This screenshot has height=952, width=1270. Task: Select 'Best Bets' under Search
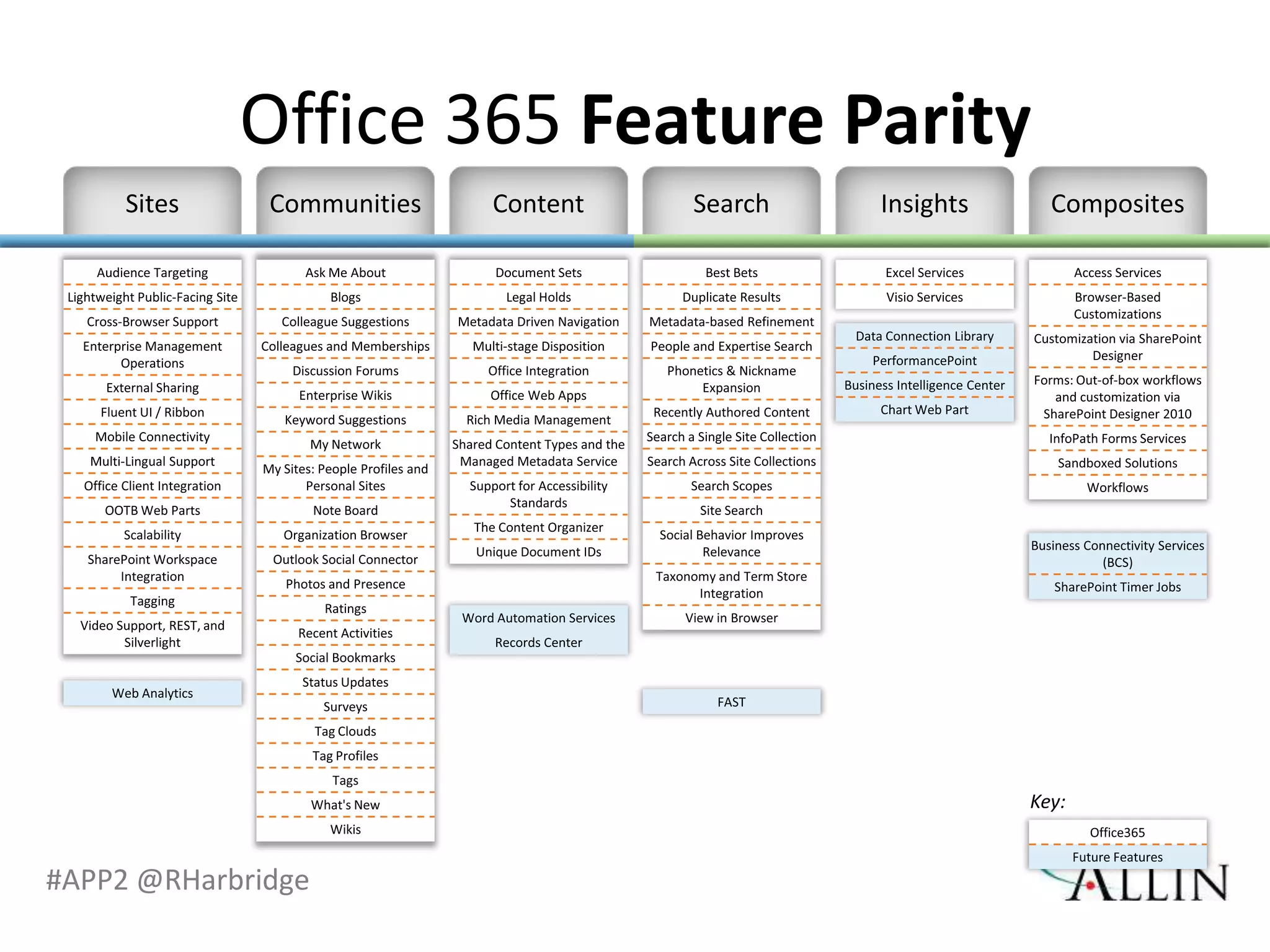click(x=732, y=273)
